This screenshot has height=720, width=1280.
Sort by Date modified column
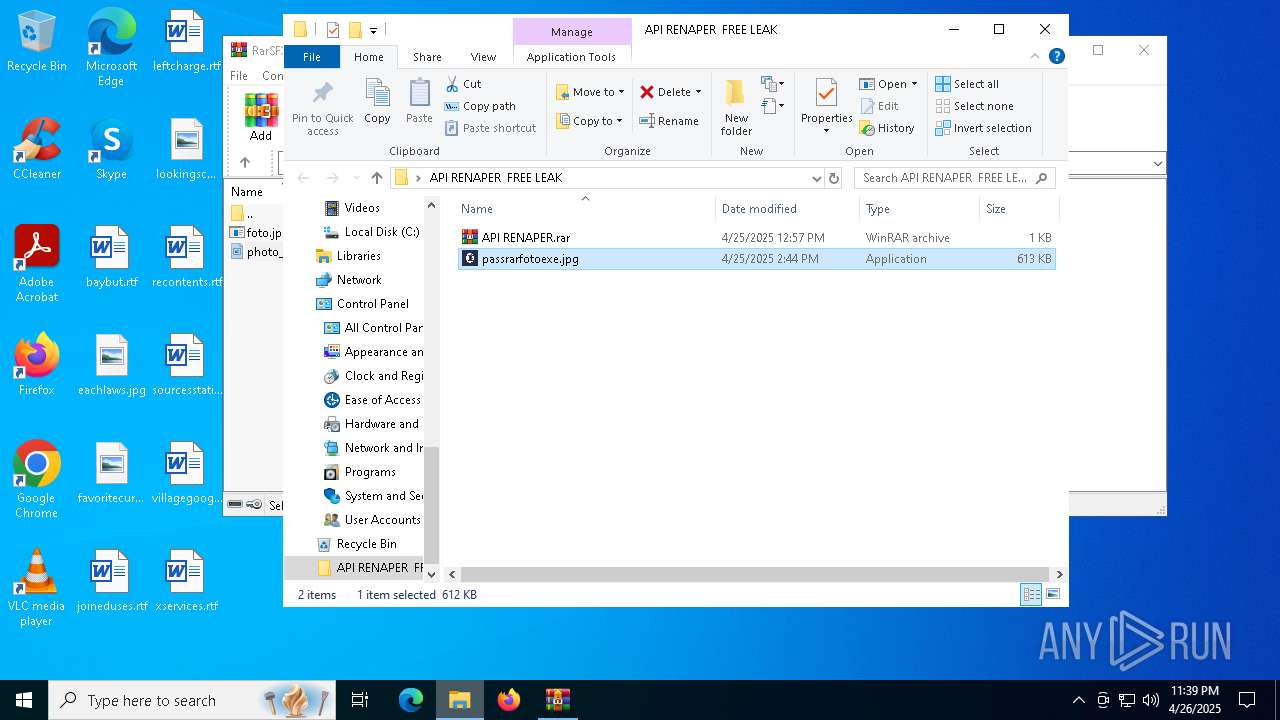coord(787,208)
